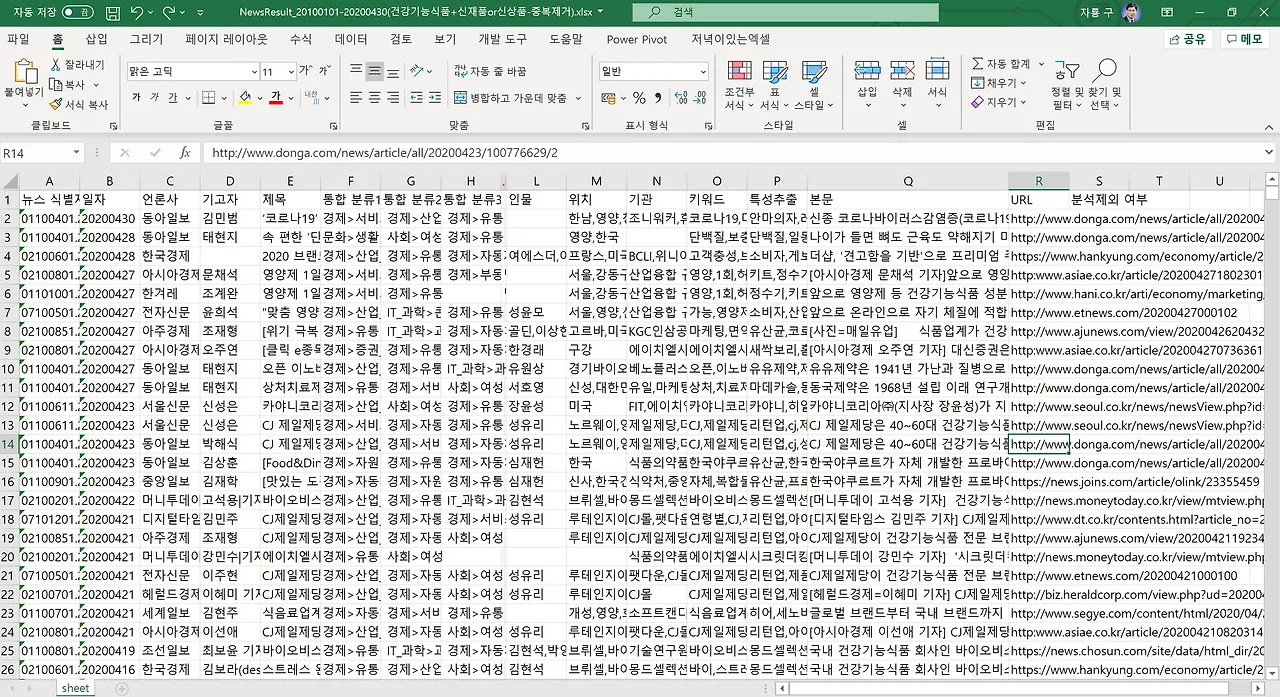This screenshot has width=1280, height=697.
Task: Toggle bold formatting on the selected cell
Action: click(x=136, y=96)
